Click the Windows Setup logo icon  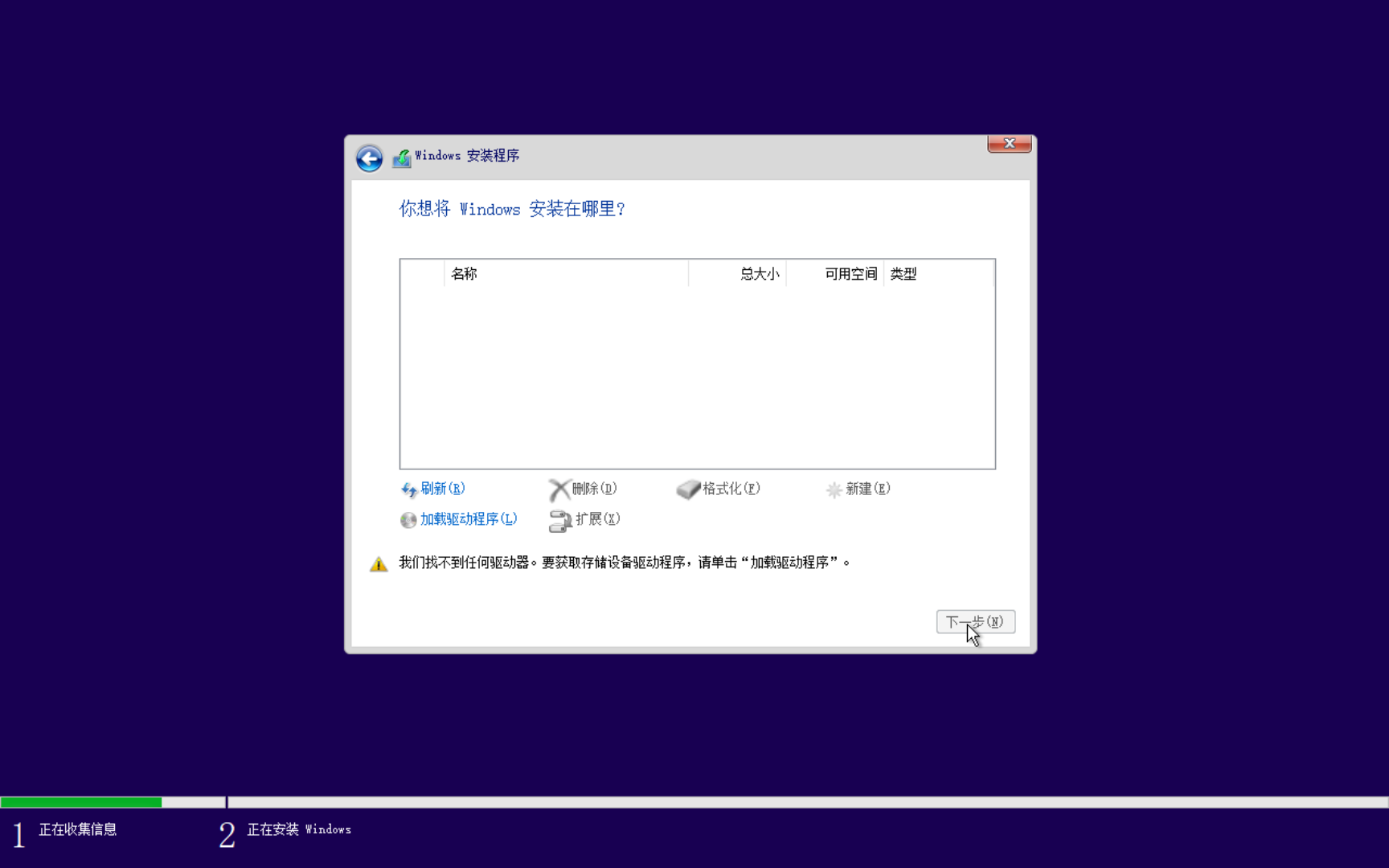(x=400, y=157)
